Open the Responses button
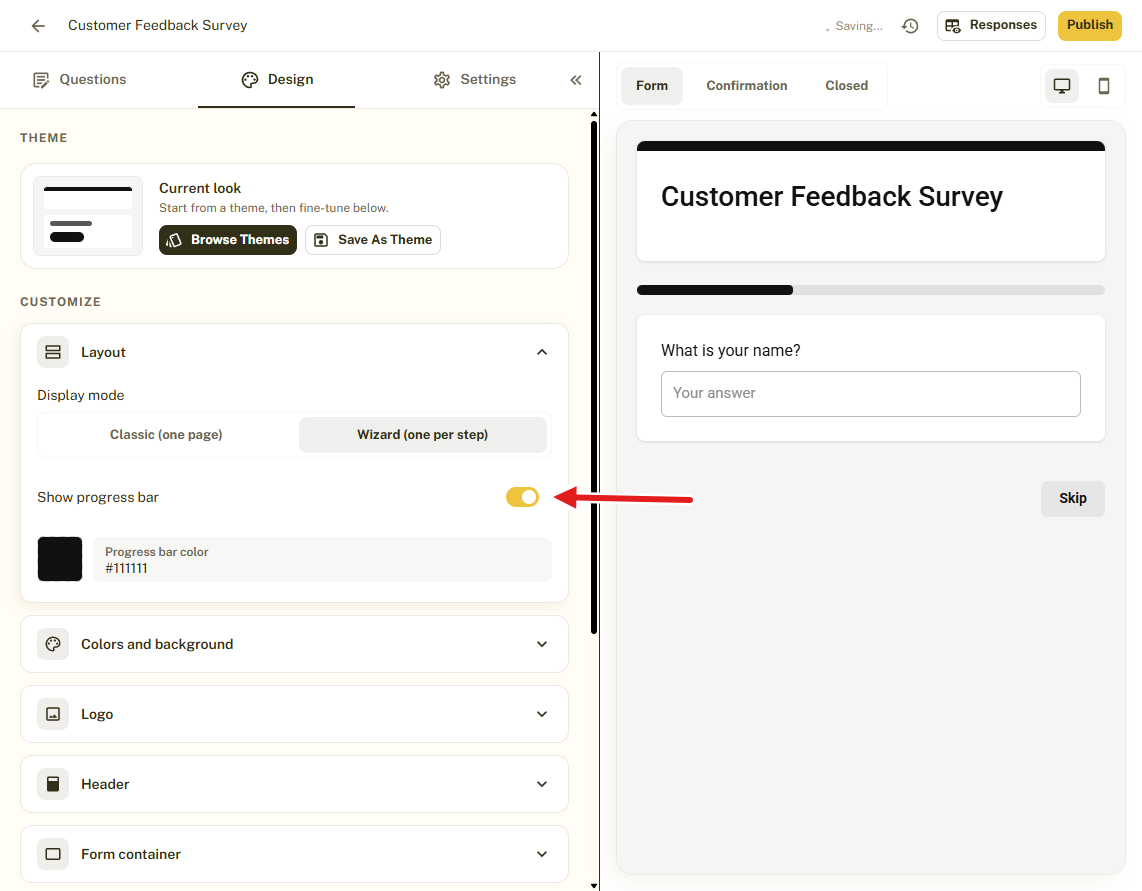 991,25
